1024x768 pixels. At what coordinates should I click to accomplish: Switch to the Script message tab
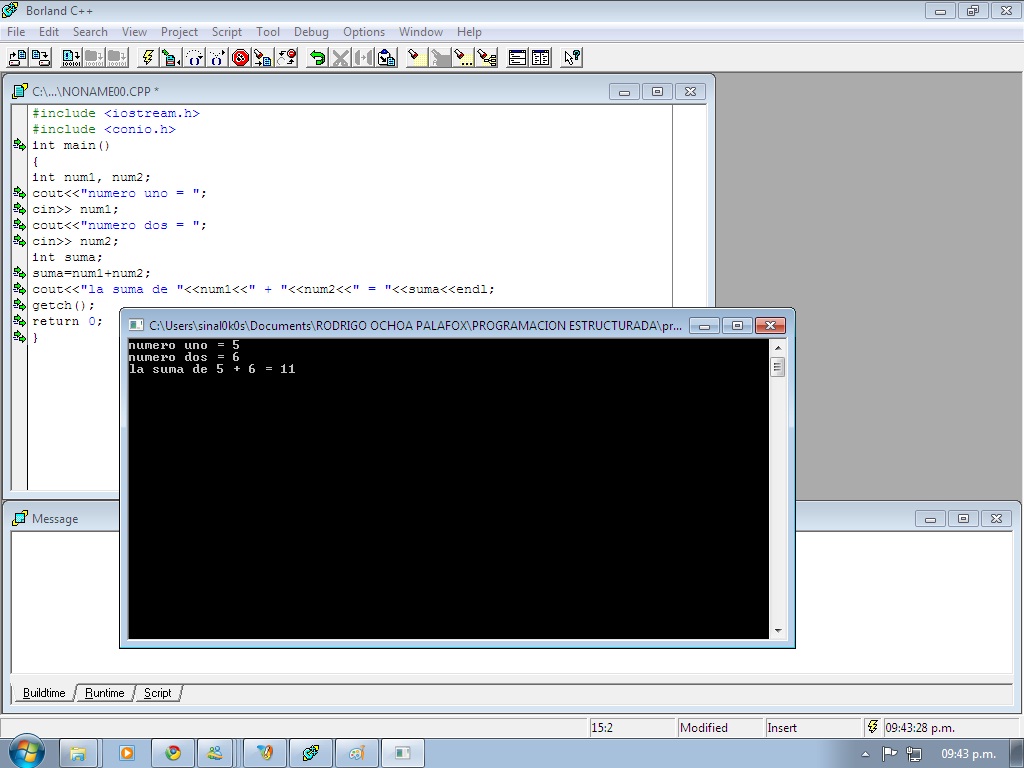158,693
